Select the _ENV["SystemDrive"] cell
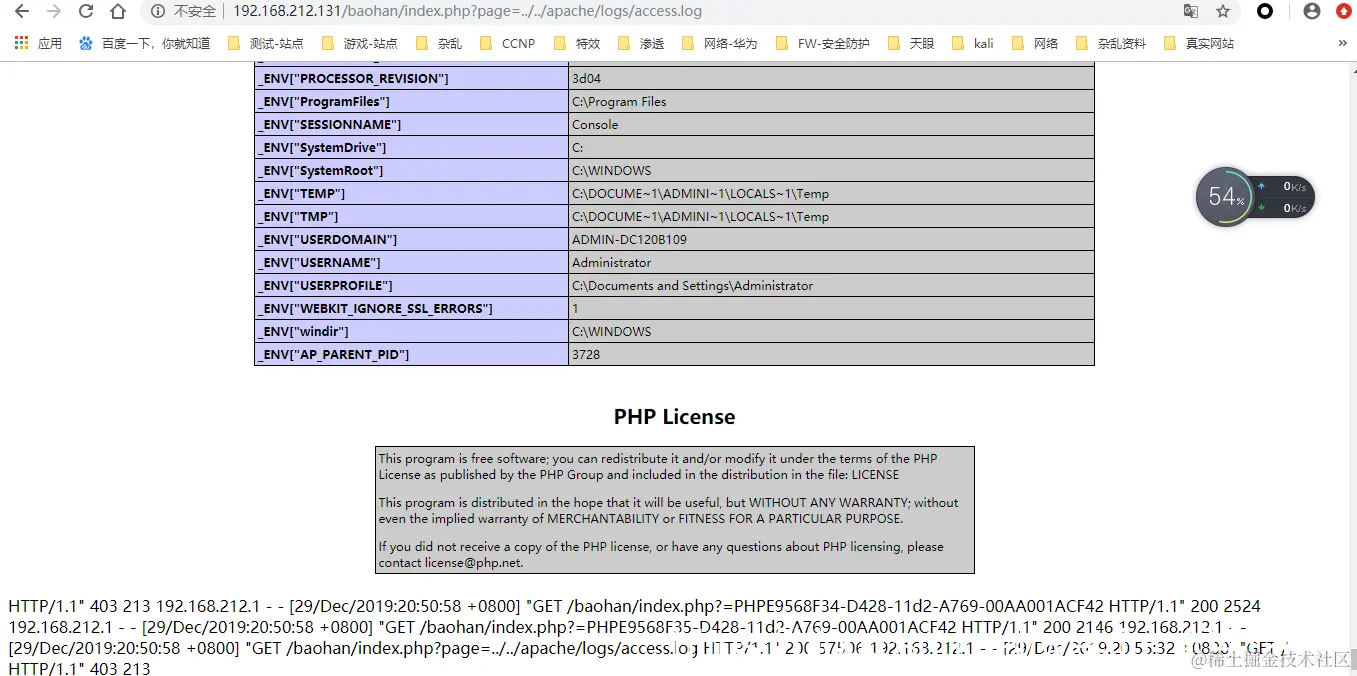The image size is (1357, 676). tap(411, 147)
